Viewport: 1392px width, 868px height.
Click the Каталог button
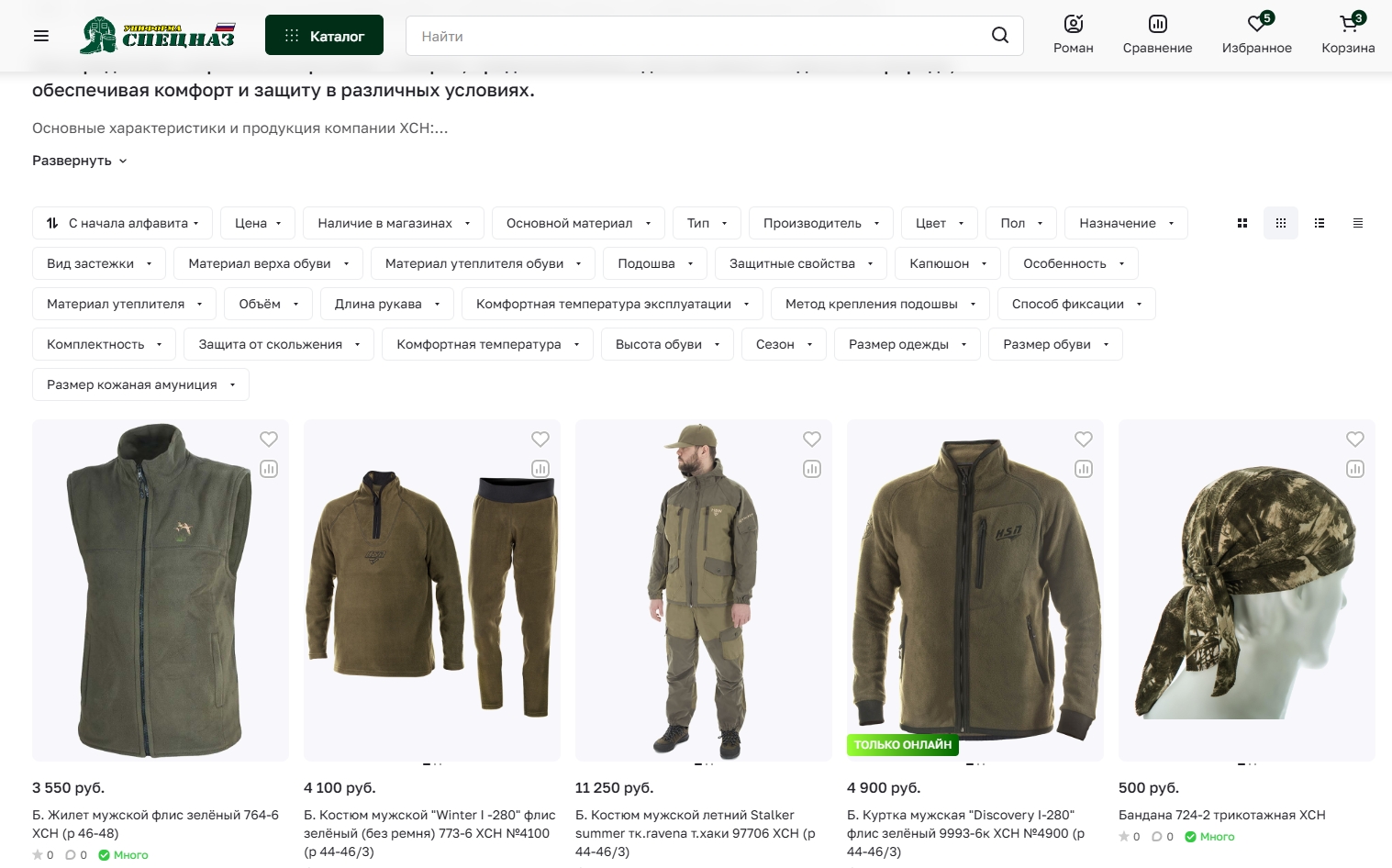coord(324,36)
